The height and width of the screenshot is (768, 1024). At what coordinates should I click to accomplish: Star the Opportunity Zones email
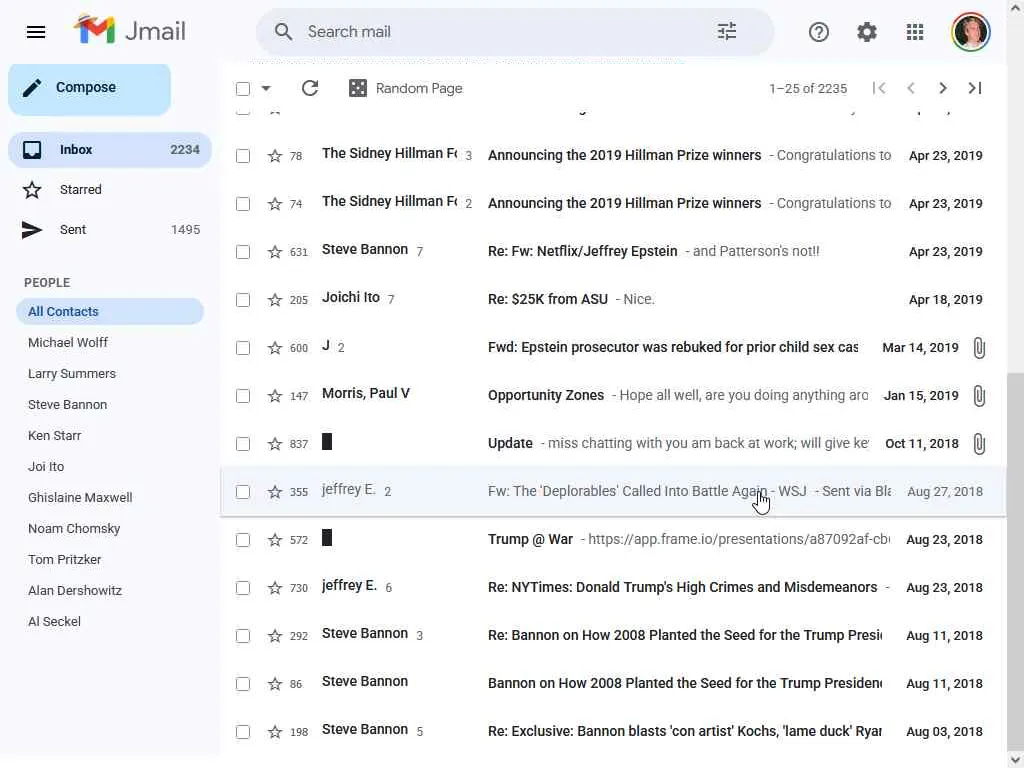[275, 396]
